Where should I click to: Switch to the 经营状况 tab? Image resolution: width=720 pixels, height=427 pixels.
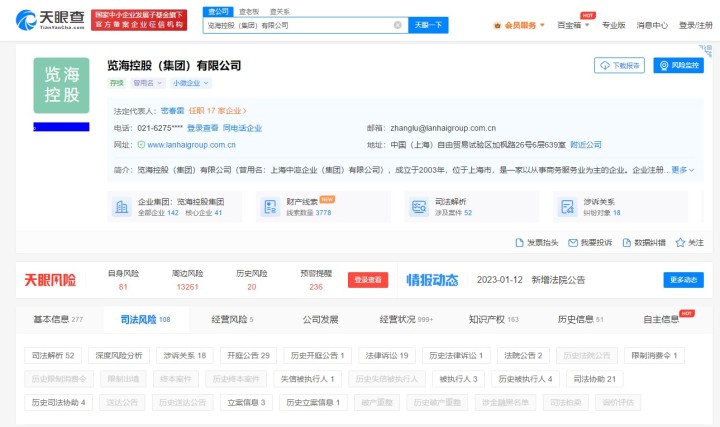(406, 319)
